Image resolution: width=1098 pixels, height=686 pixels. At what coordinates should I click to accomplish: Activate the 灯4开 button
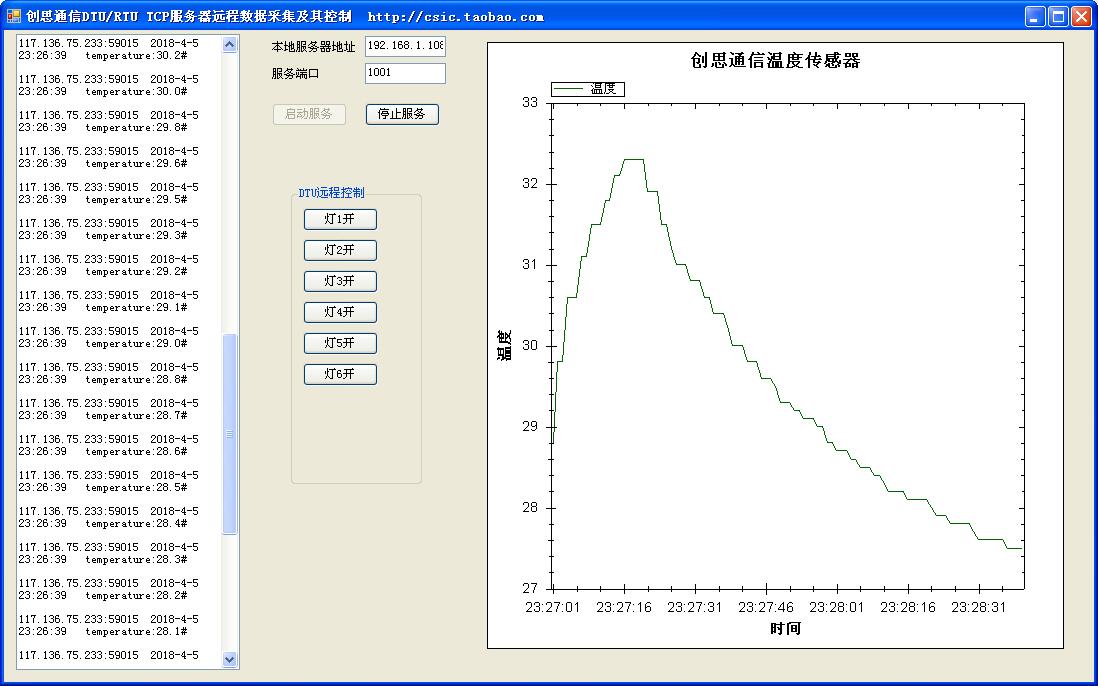tap(340, 312)
